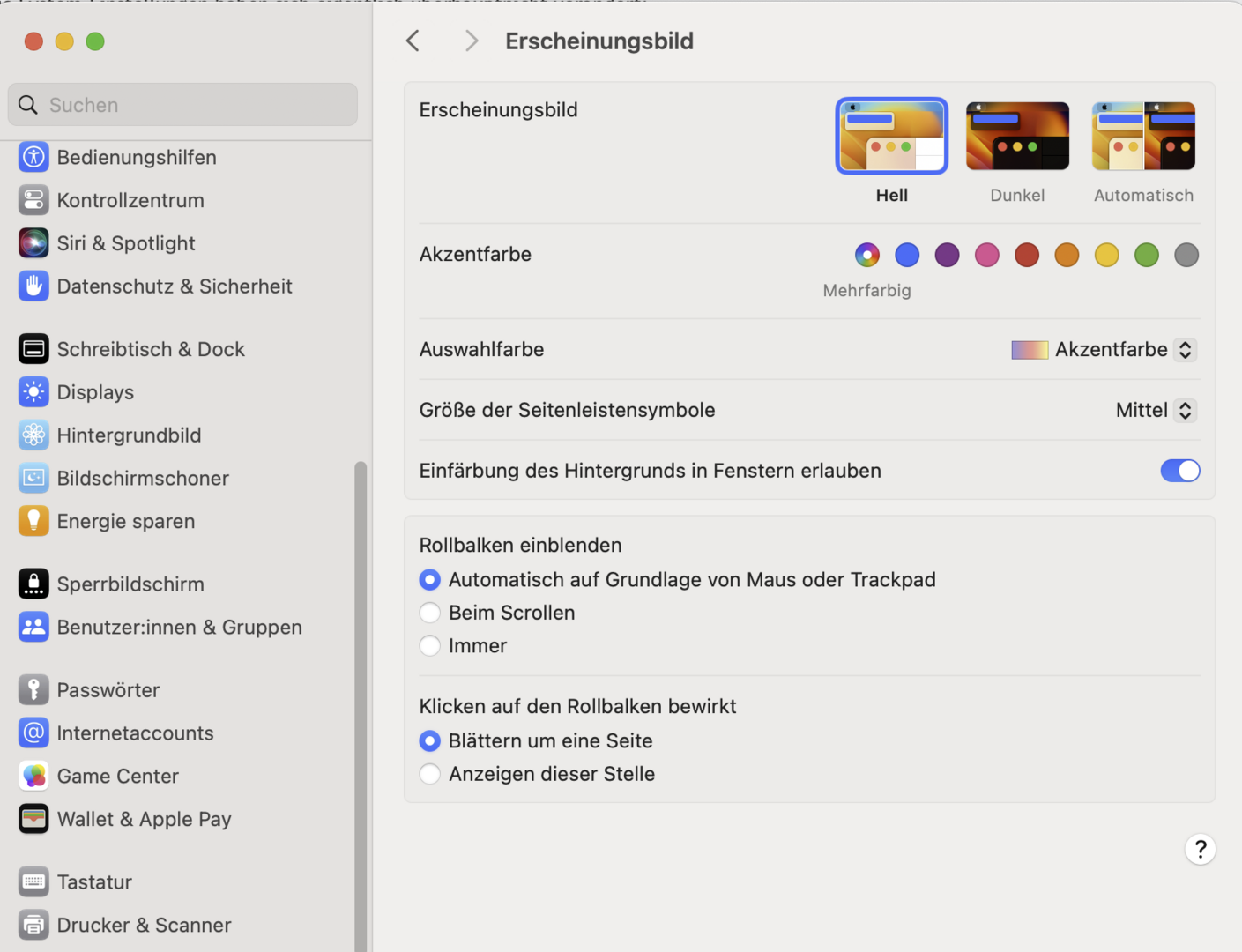
Task: Minimize the window with the yellow button
Action: 64,41
